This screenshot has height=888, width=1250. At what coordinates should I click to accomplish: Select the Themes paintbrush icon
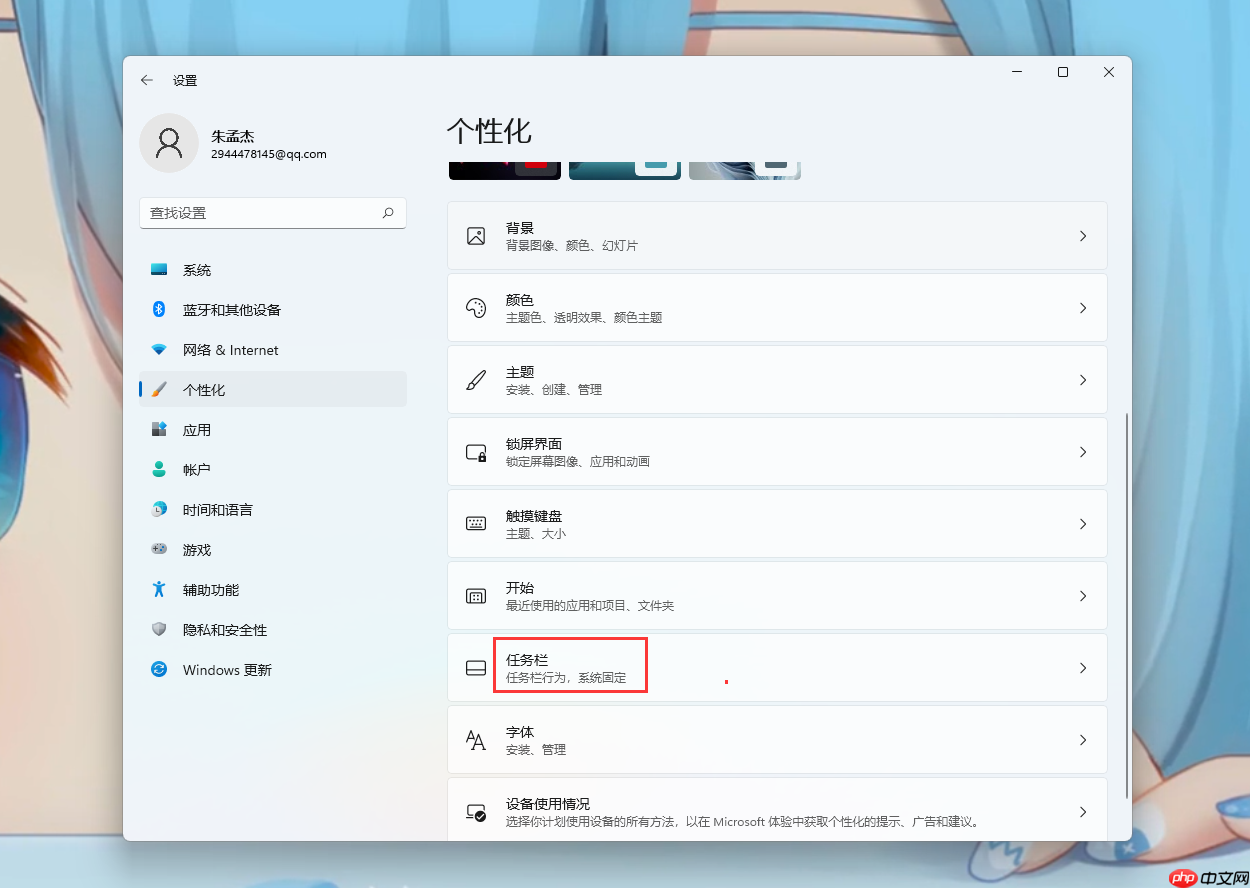click(x=475, y=379)
